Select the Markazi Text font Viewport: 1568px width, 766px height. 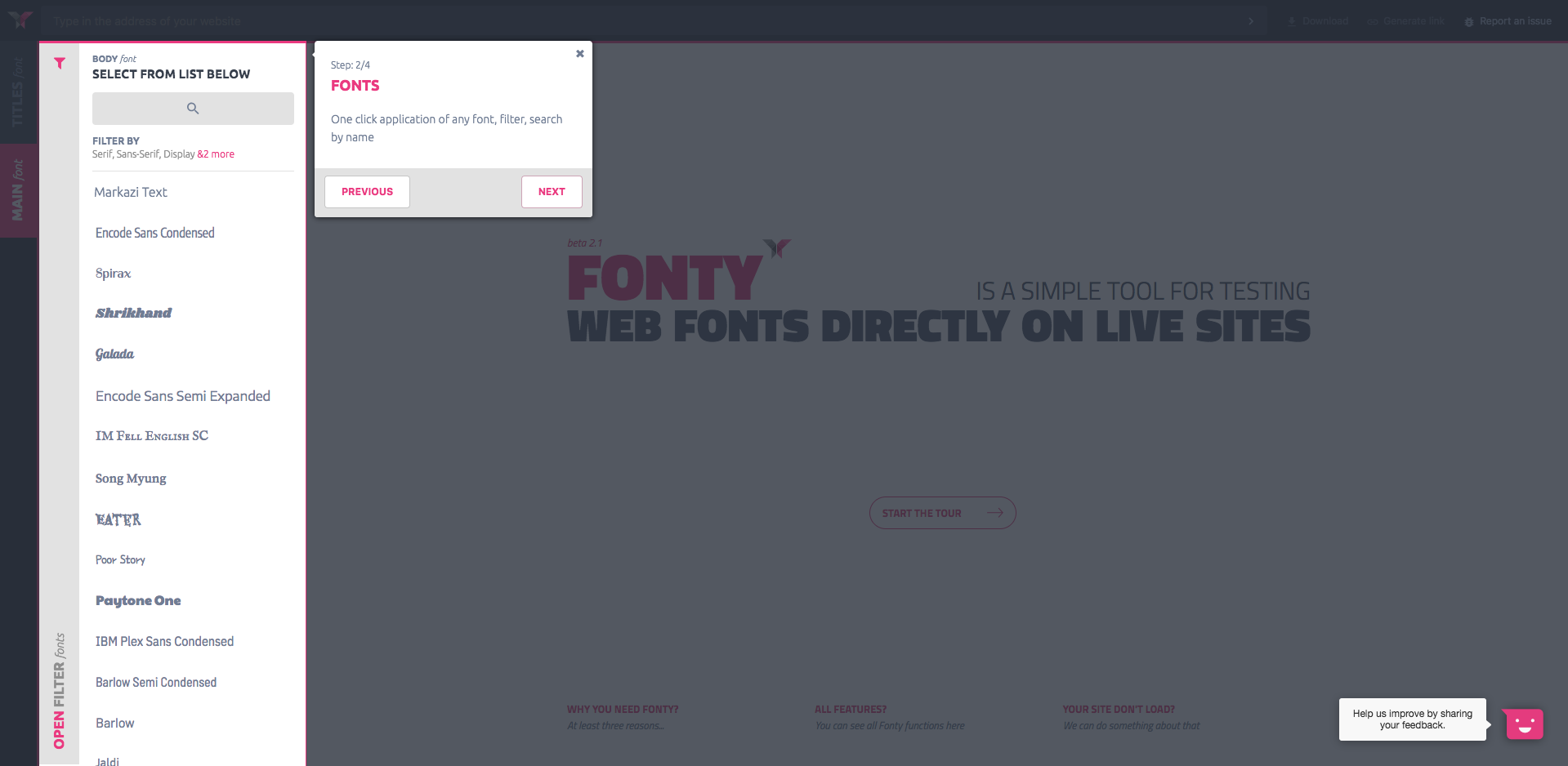coord(131,192)
